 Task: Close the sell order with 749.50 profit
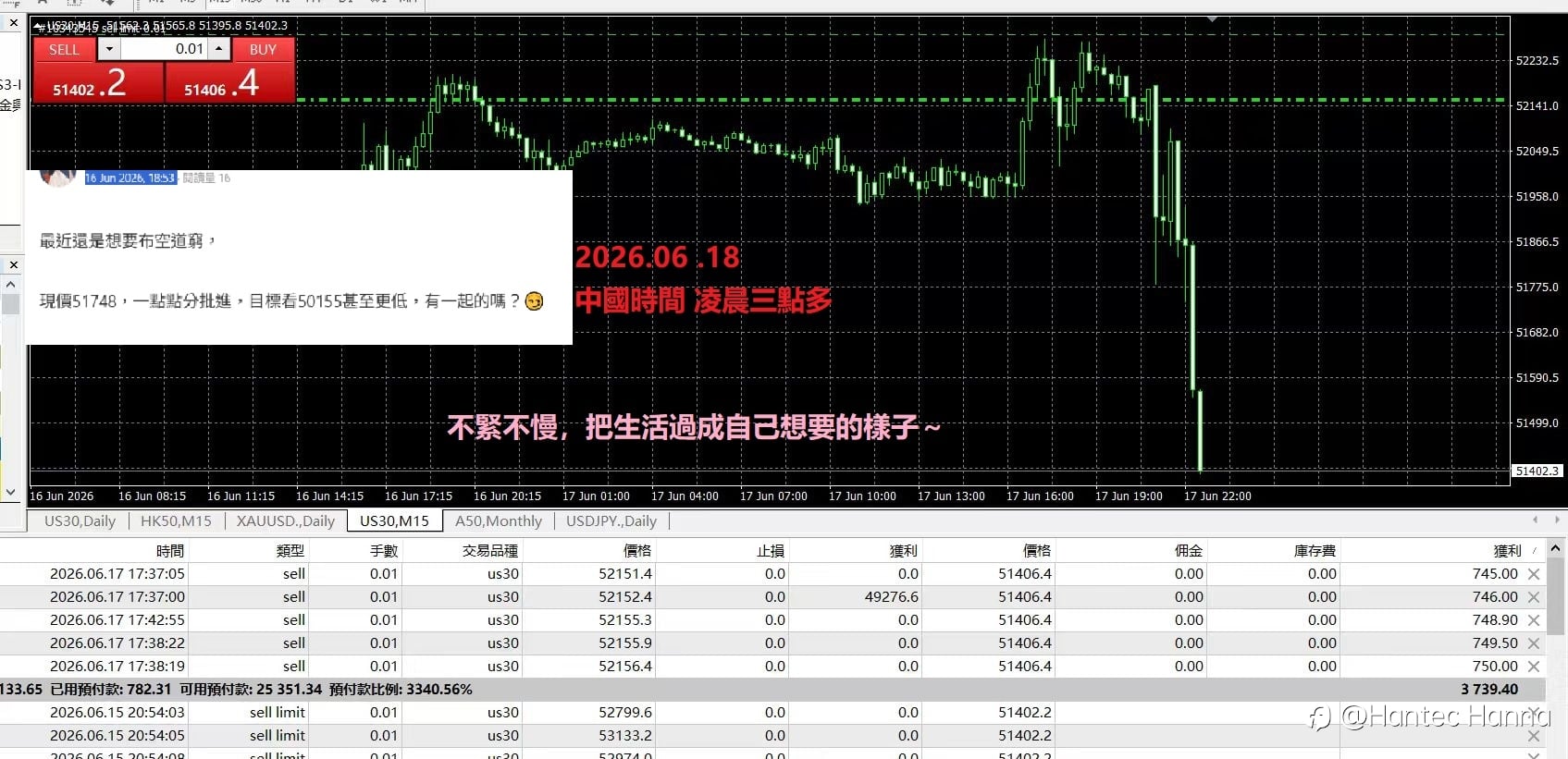coord(1534,643)
